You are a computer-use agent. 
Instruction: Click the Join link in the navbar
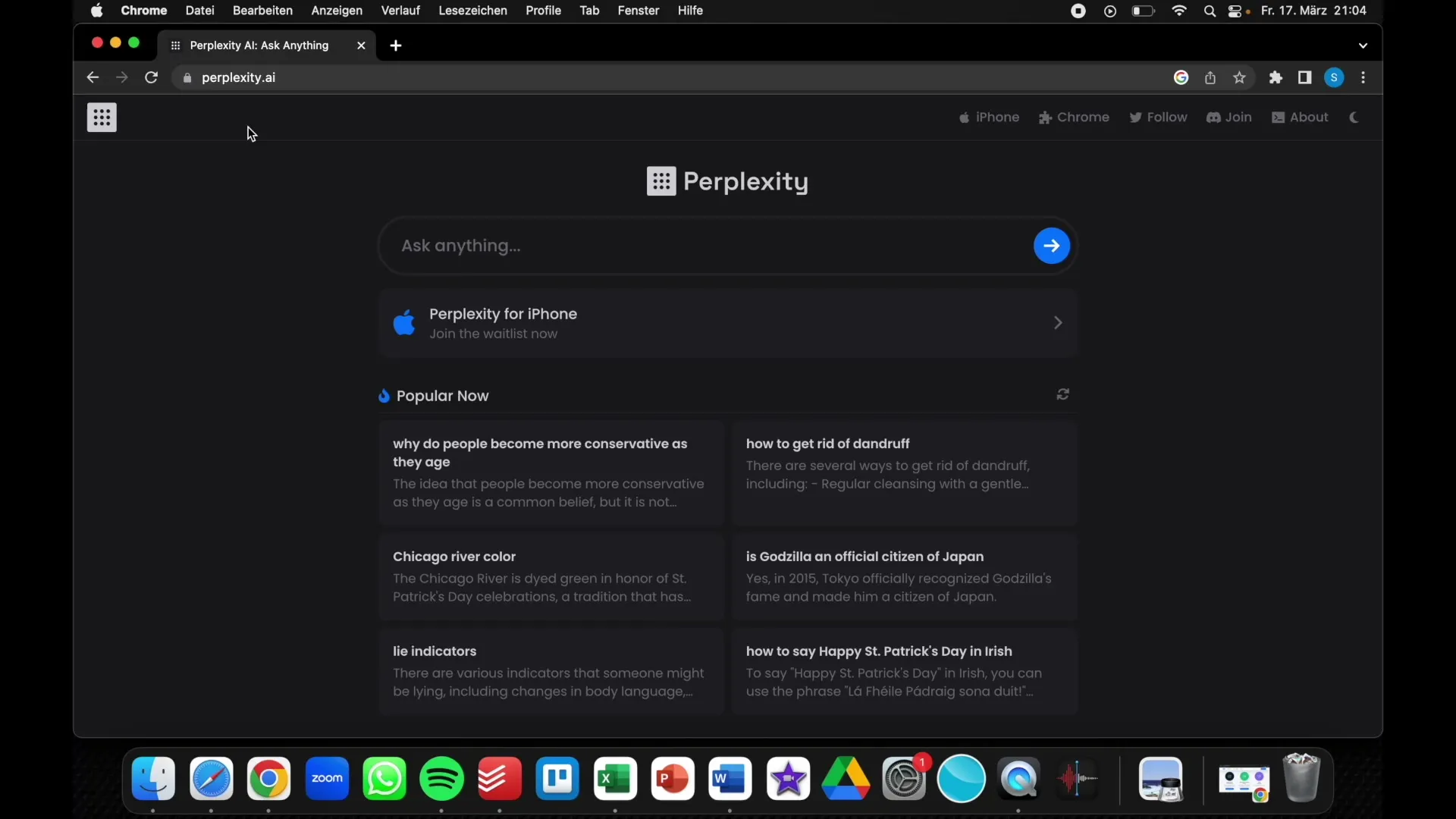coord(1229,117)
